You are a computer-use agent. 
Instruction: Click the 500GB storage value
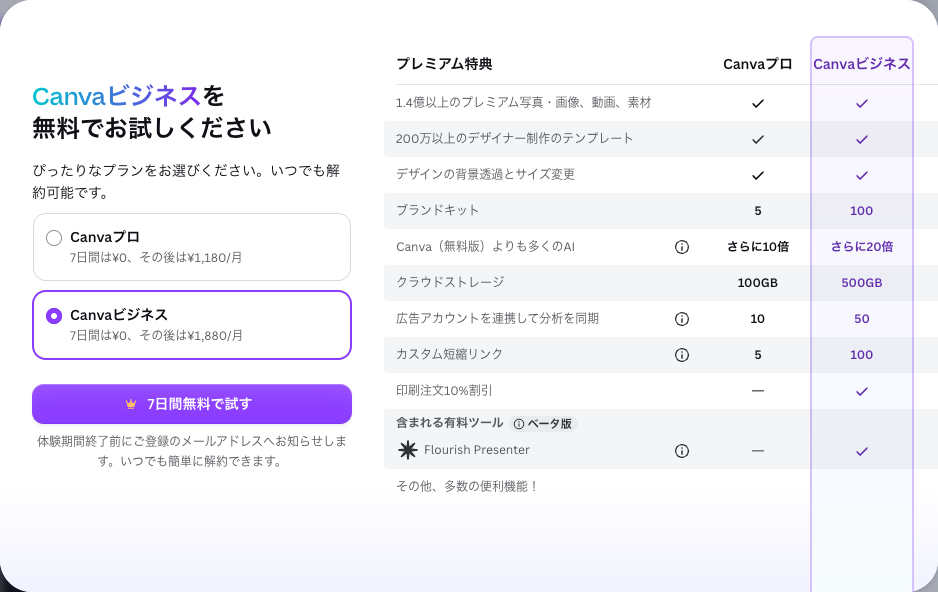(861, 283)
